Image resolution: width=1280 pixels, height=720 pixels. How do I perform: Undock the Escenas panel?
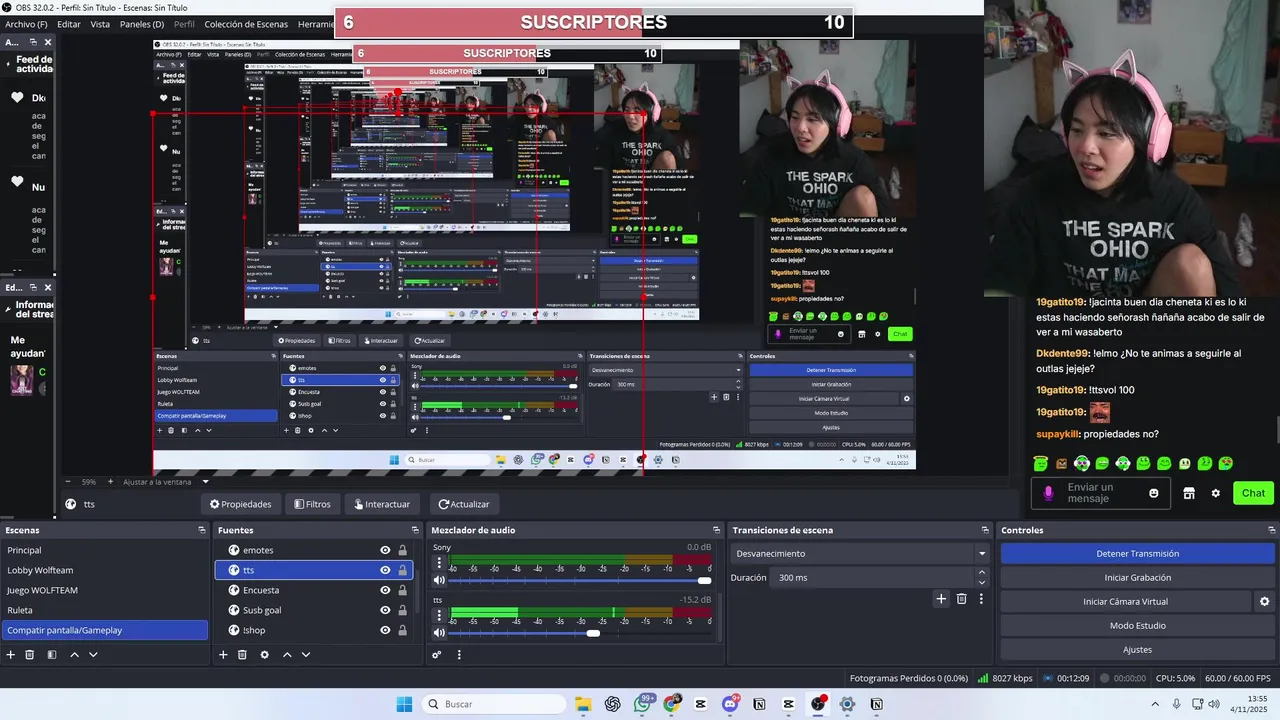coord(202,530)
